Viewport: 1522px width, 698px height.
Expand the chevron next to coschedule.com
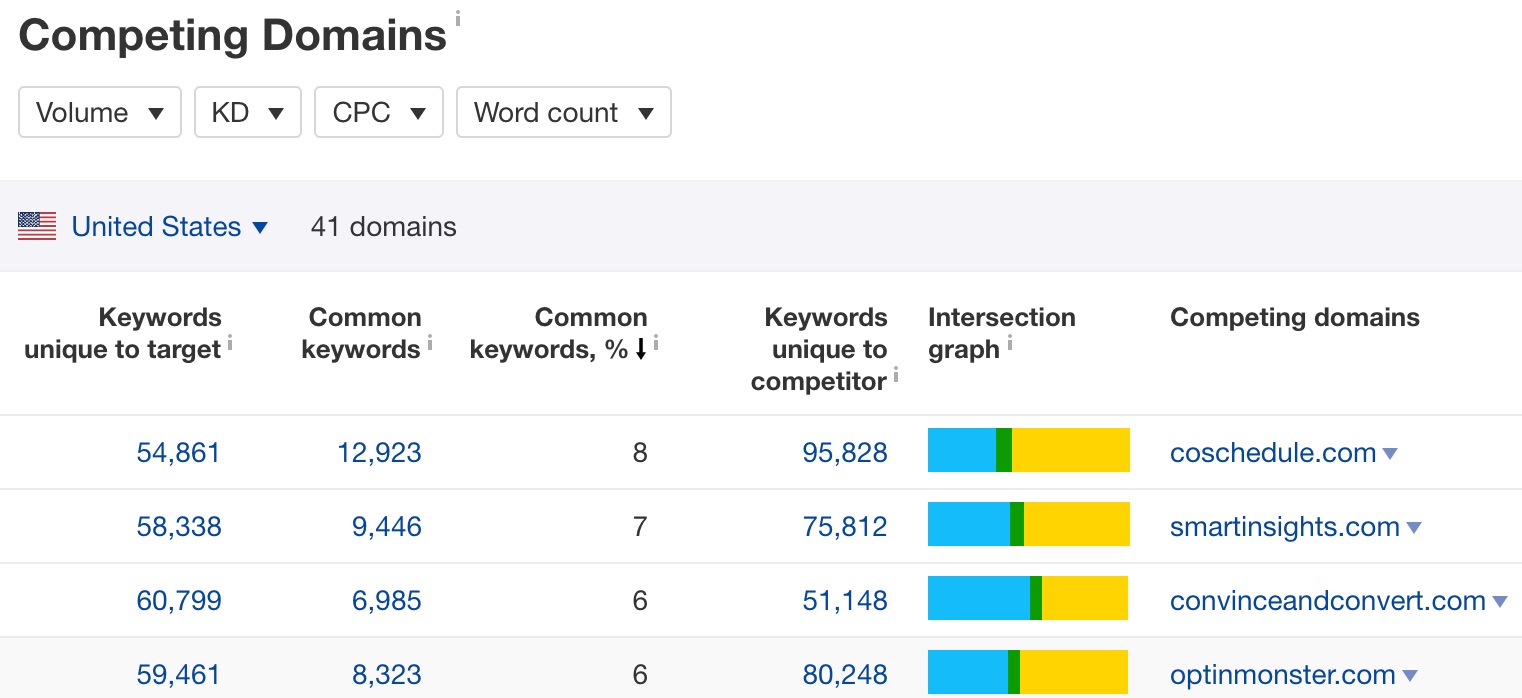pyautogui.click(x=1390, y=453)
